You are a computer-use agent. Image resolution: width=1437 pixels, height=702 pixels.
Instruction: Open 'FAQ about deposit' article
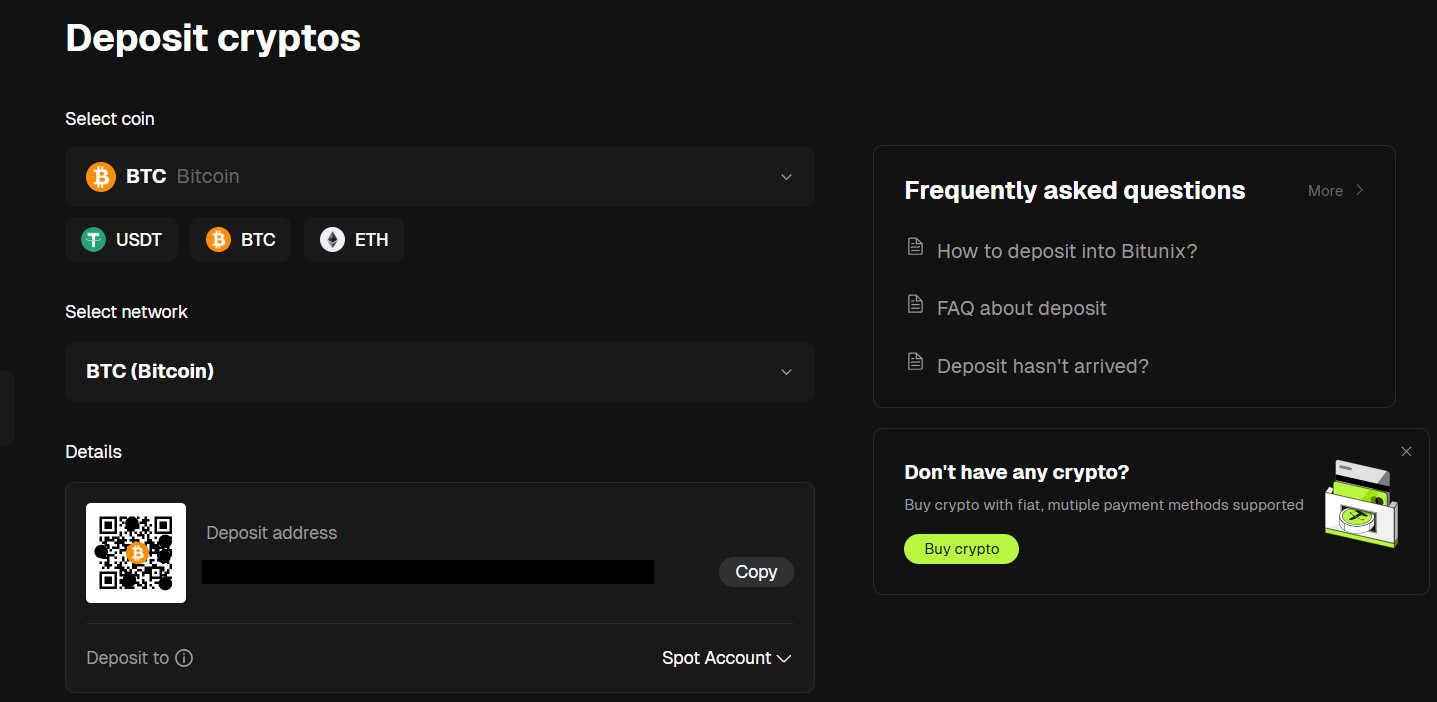[x=1021, y=309]
